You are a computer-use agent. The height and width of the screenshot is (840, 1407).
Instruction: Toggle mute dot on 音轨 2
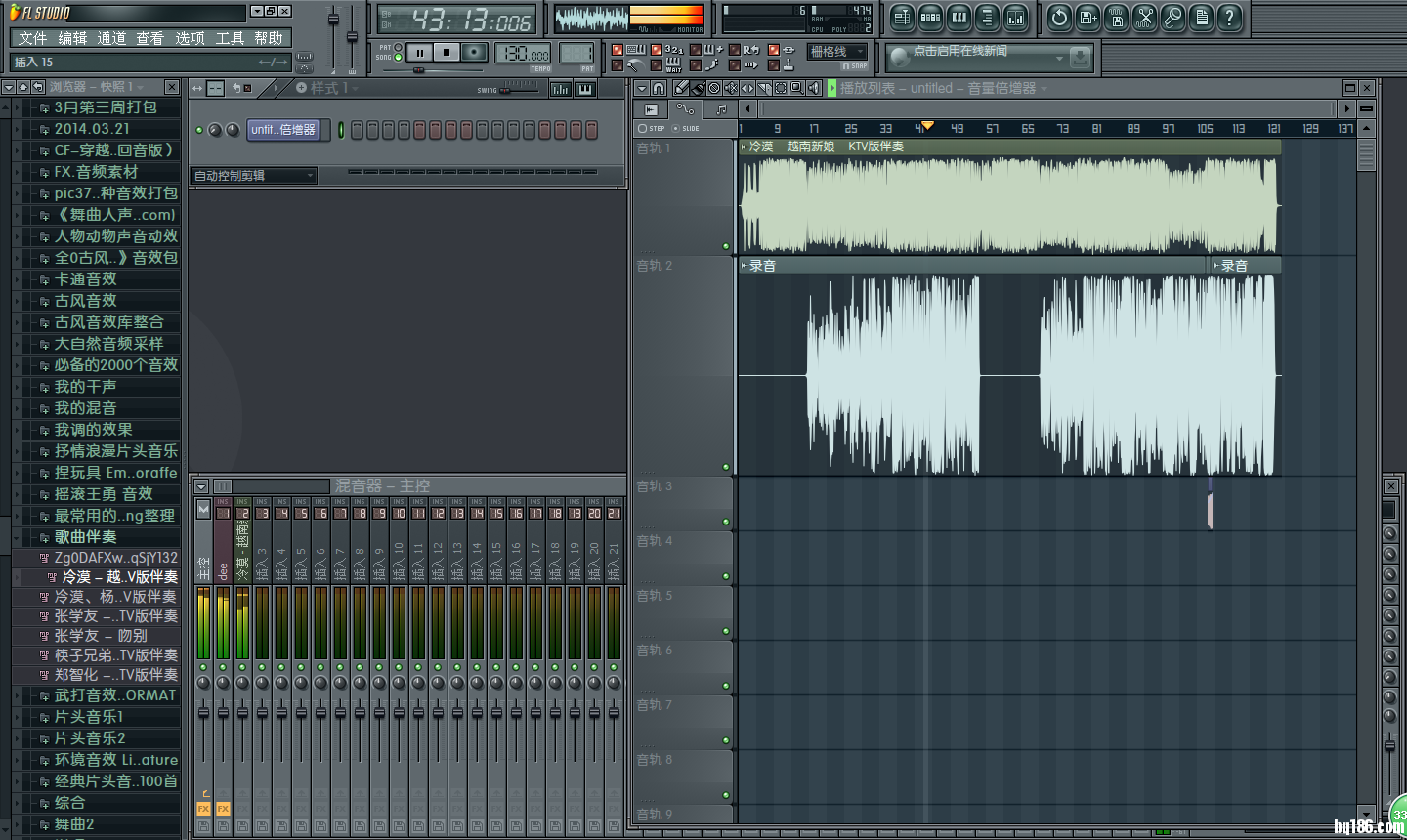point(726,467)
